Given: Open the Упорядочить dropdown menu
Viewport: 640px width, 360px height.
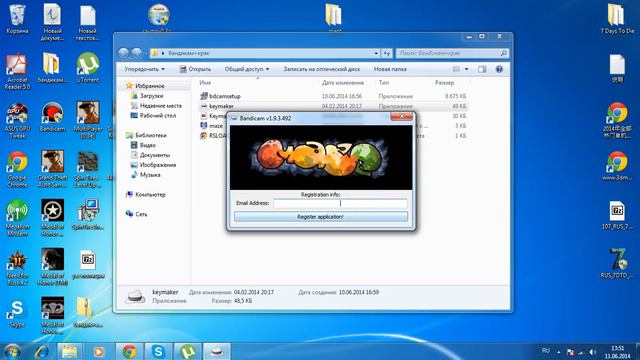Looking at the screenshot, I should pos(144,69).
